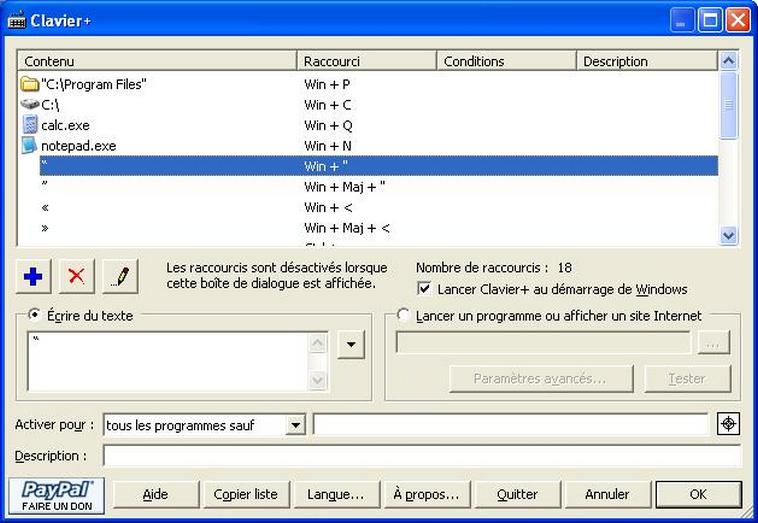The height and width of the screenshot is (523, 758).
Task: Select Lancer un programme radio option
Action: pyautogui.click(x=404, y=315)
